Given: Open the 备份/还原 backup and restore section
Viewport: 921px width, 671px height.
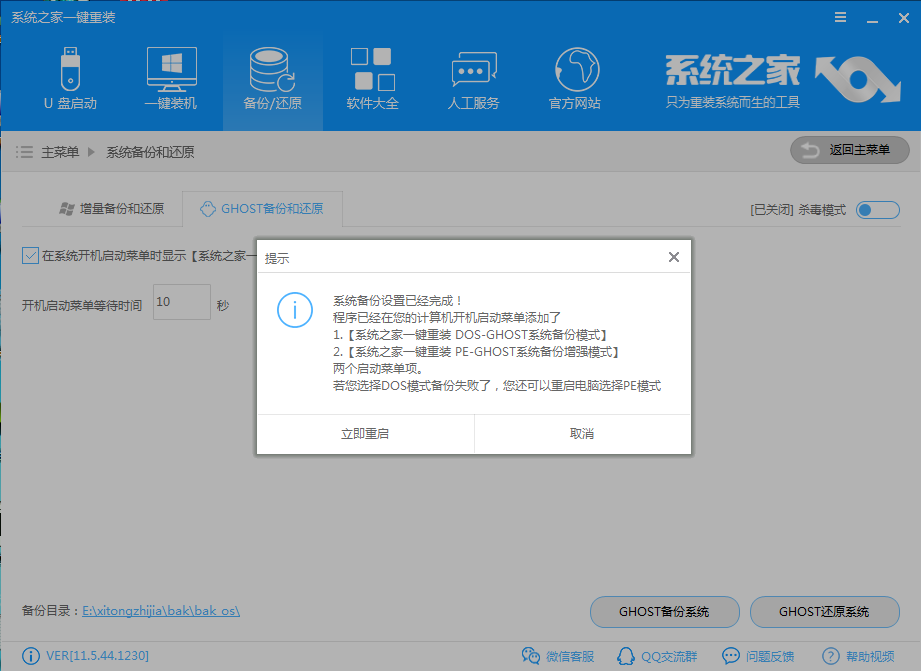Looking at the screenshot, I should pyautogui.click(x=272, y=78).
